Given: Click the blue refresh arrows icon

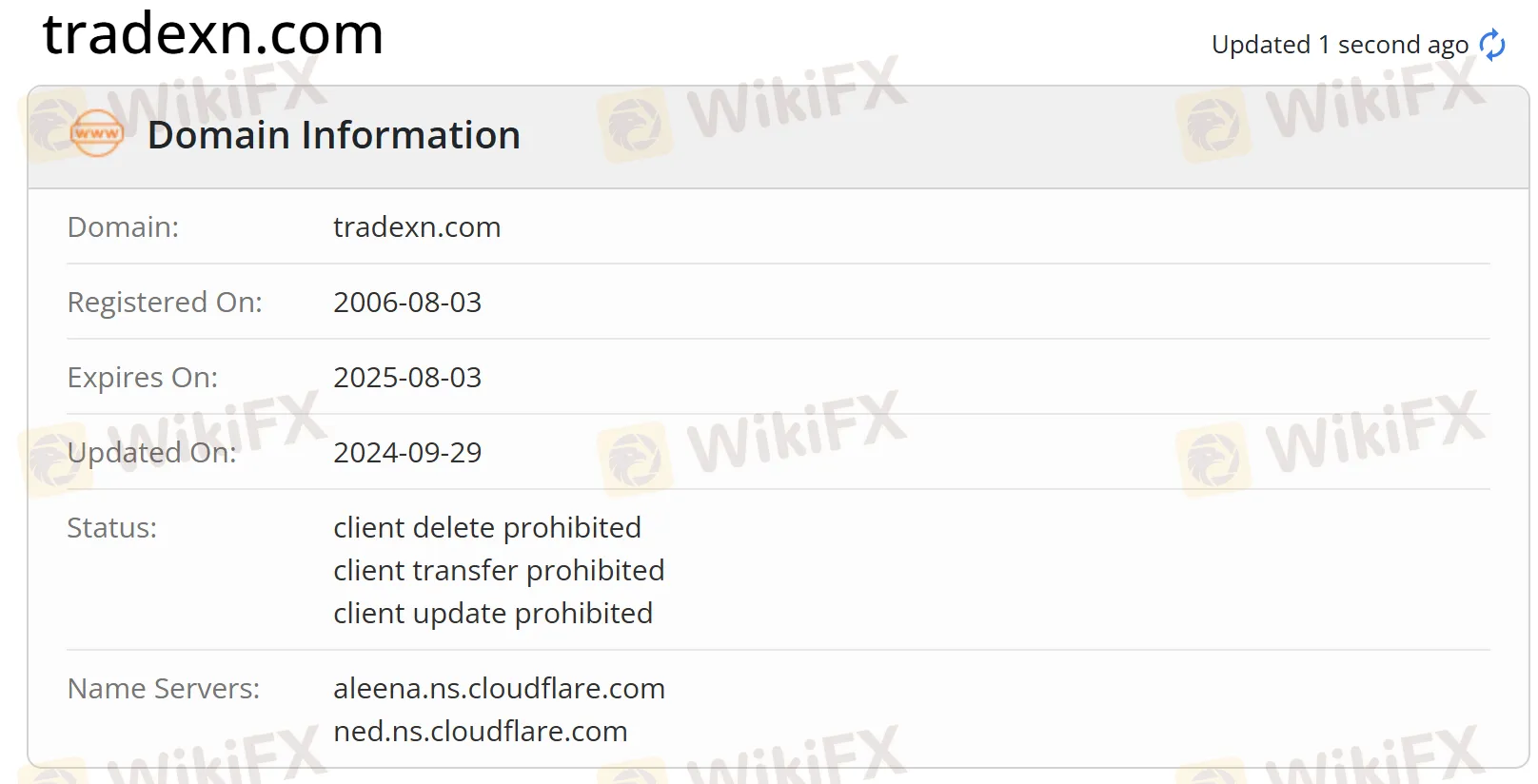Looking at the screenshot, I should click(x=1492, y=45).
